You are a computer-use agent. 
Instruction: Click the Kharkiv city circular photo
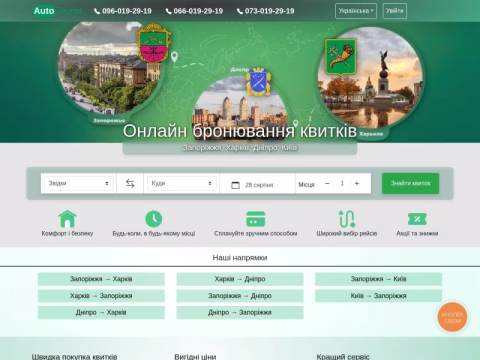point(370,78)
